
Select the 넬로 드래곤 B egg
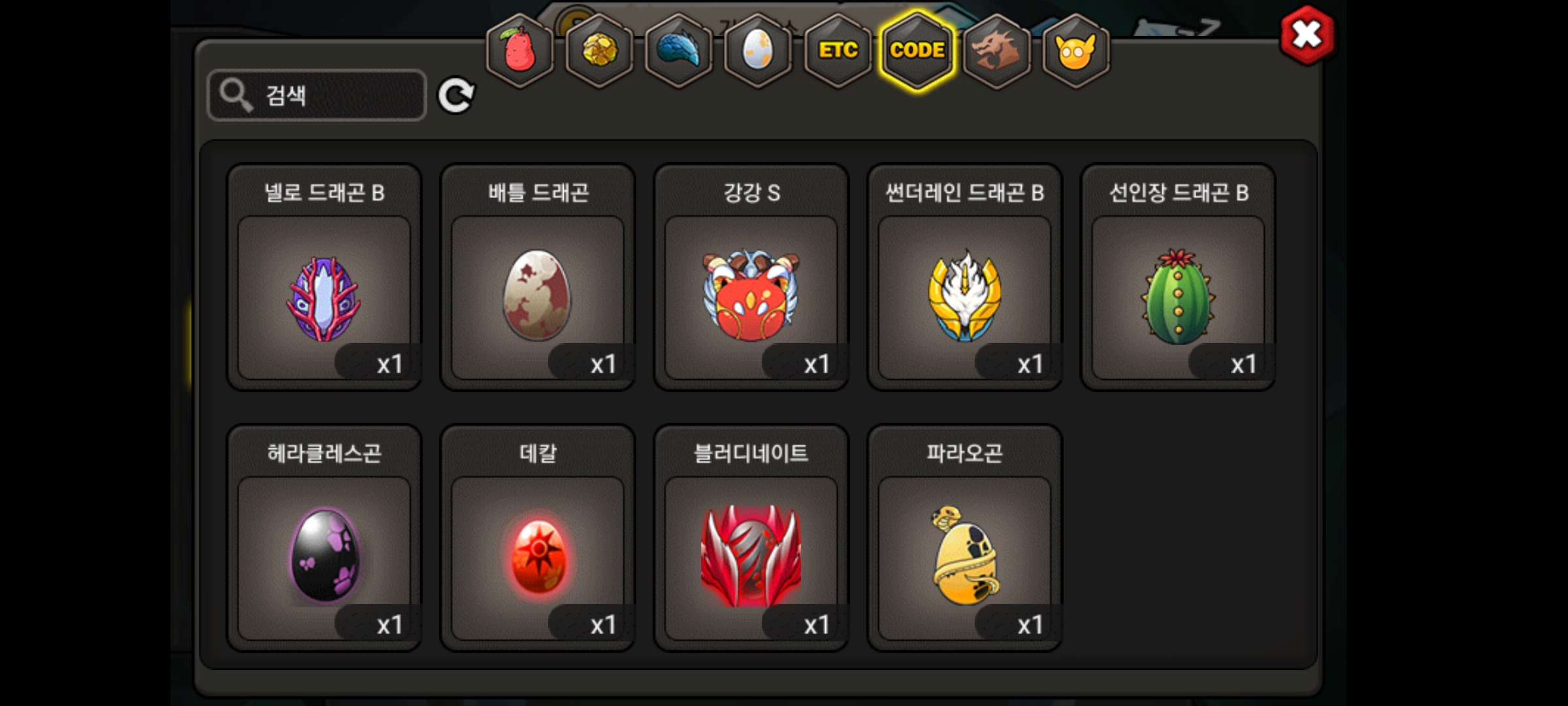pos(324,277)
